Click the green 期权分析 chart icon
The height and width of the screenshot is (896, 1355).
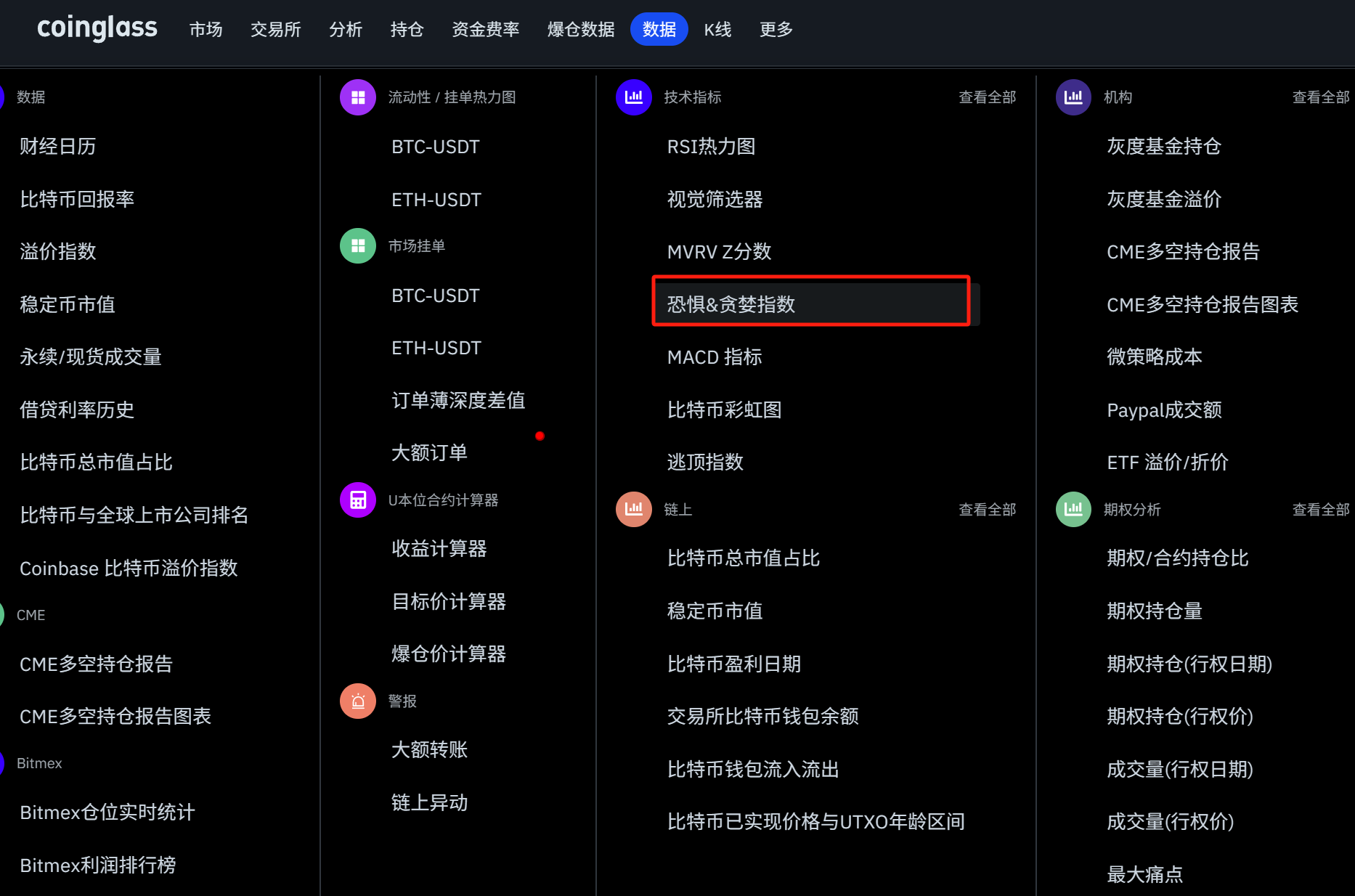[1073, 510]
